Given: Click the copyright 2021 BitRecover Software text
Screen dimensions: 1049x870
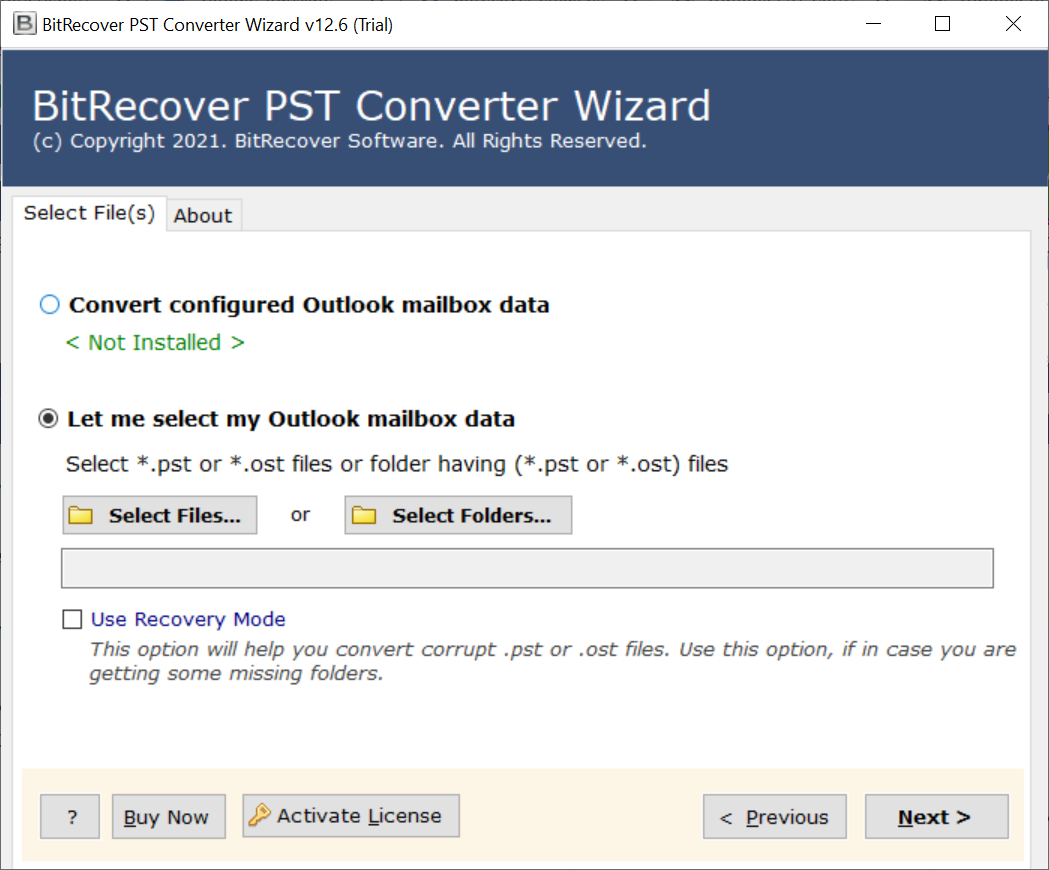Looking at the screenshot, I should (x=340, y=141).
